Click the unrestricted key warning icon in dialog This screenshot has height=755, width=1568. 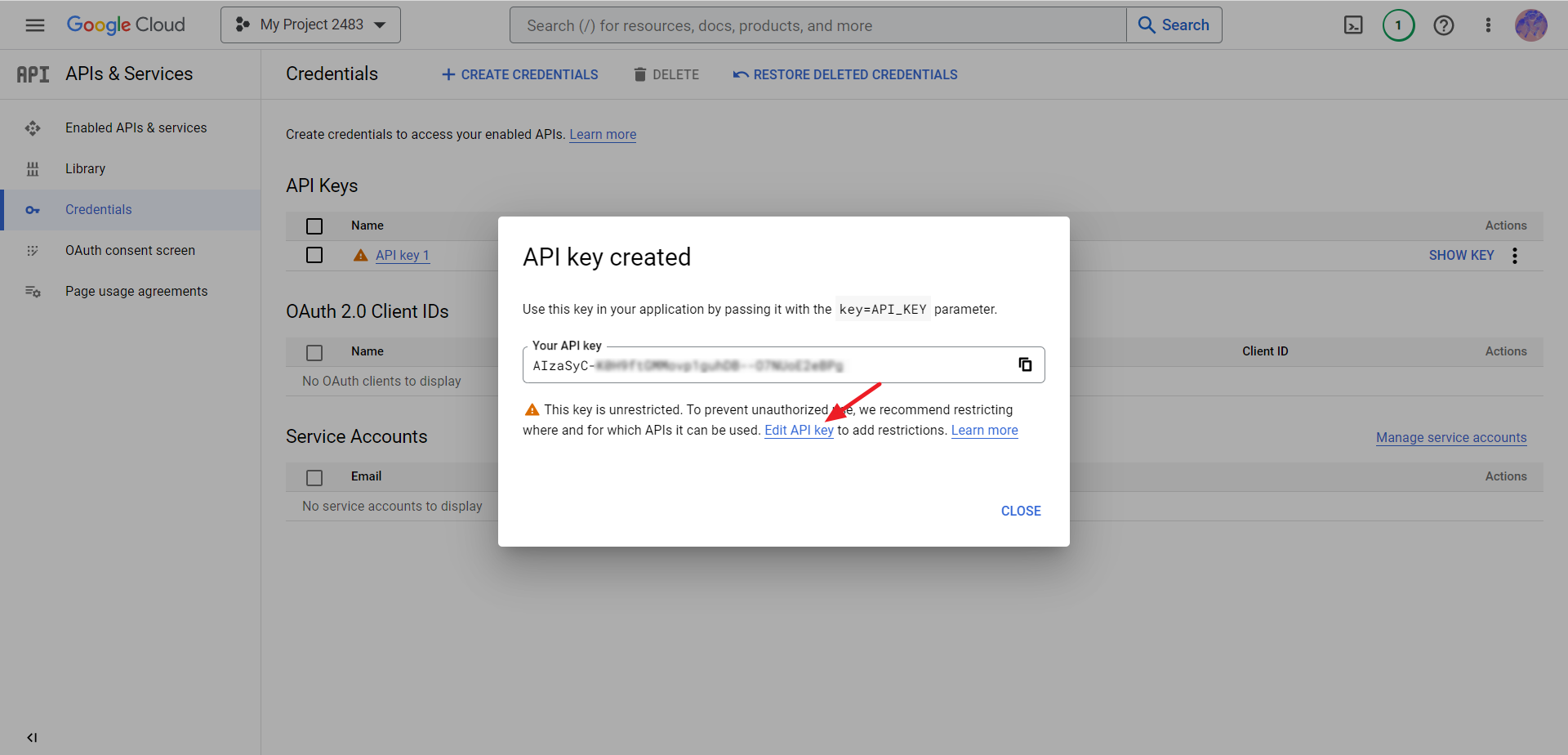tap(532, 409)
